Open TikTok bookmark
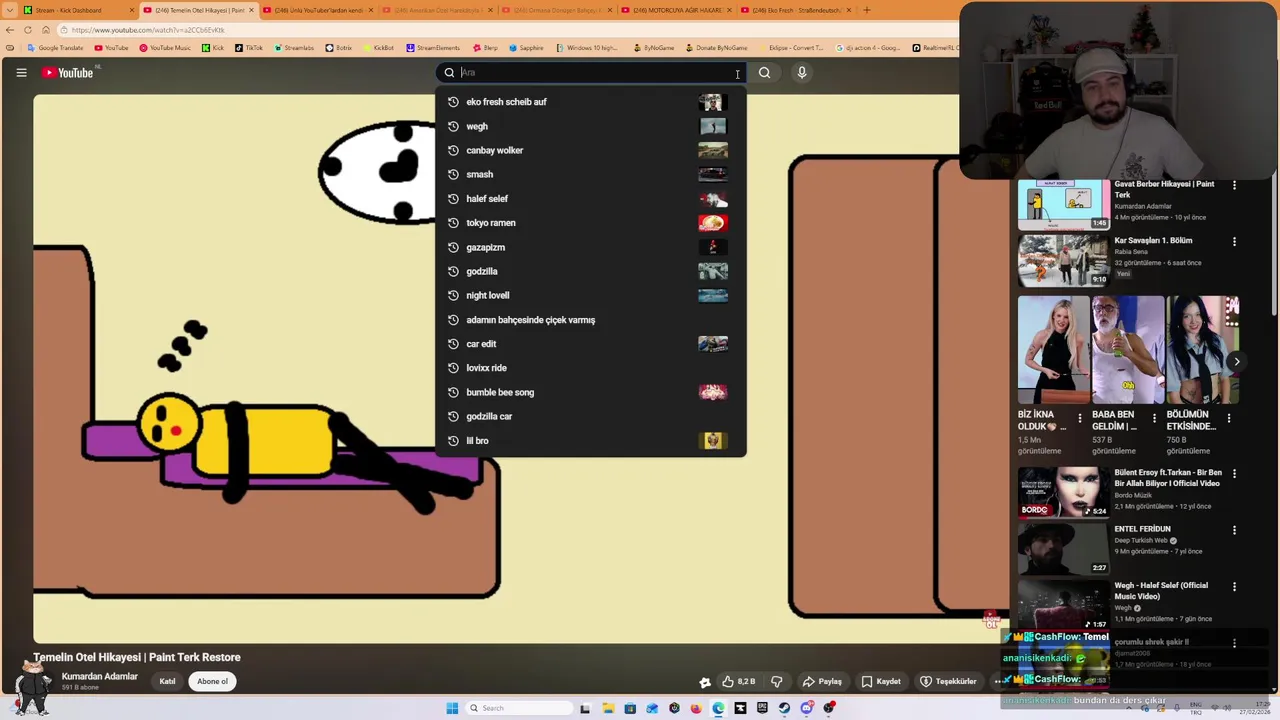Viewport: 1280px width, 720px height. click(248, 48)
